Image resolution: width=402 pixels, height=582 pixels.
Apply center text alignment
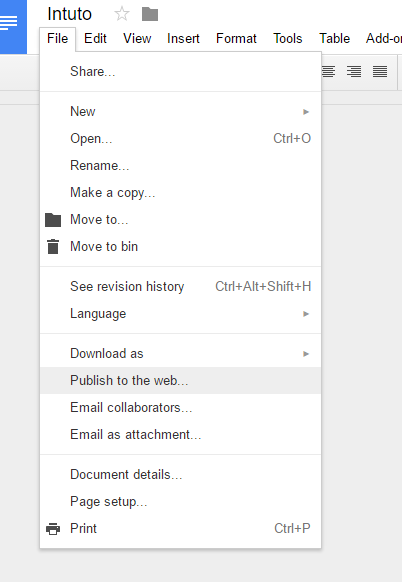tap(328, 71)
